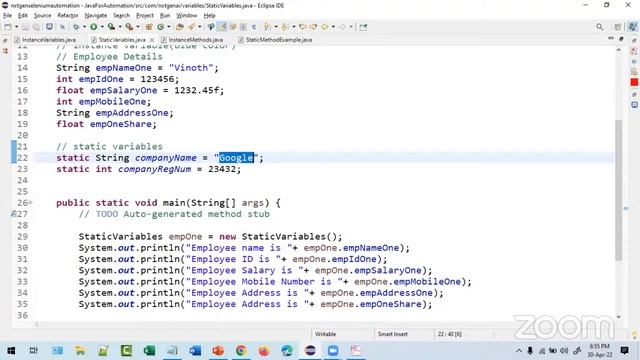The width and height of the screenshot is (640, 360).
Task: Click the Save icon in toolbar
Action: 26,27
